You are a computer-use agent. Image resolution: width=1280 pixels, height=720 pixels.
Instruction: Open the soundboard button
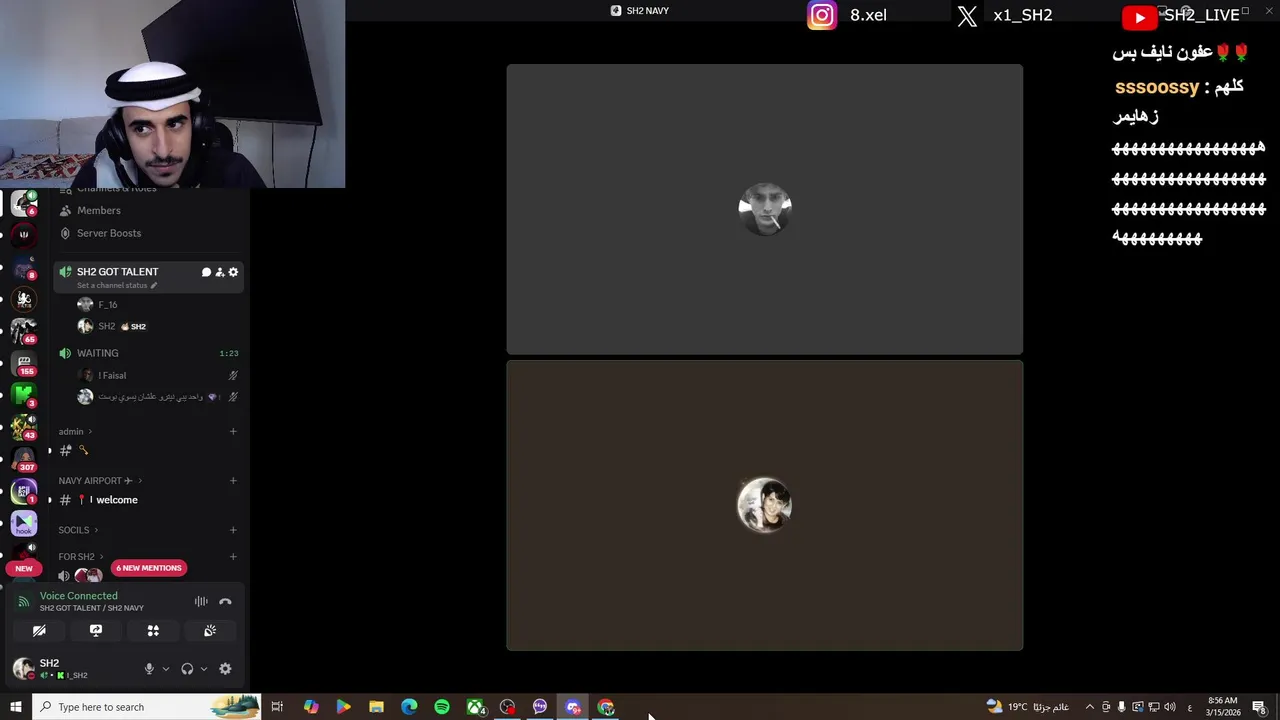[x=210, y=631]
